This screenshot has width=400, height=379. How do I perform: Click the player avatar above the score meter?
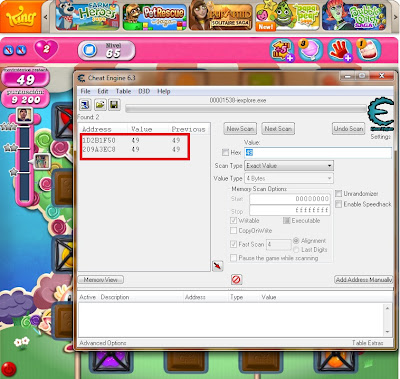[24, 115]
